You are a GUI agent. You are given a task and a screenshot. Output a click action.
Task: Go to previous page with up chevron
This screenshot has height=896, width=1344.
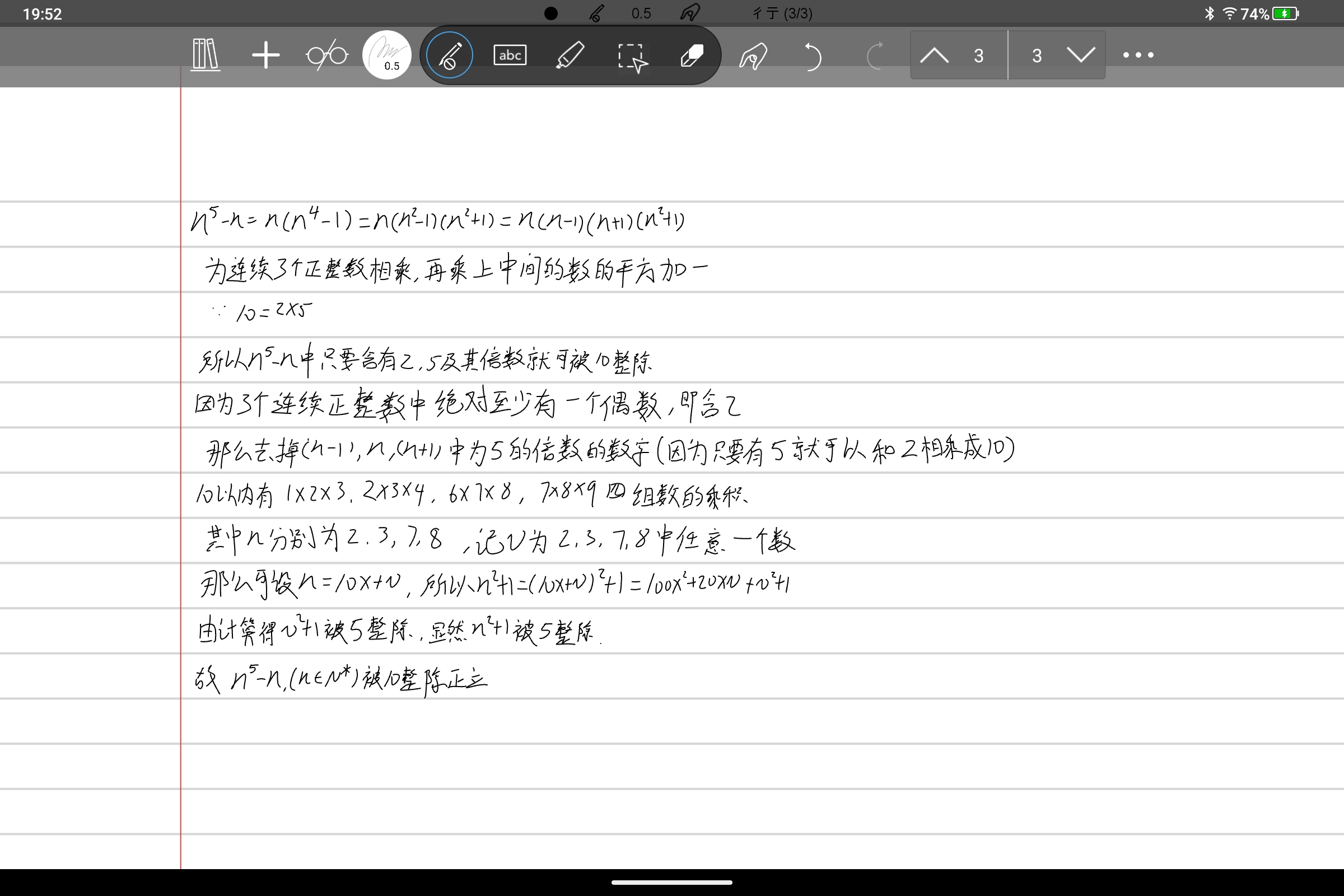coord(935,55)
